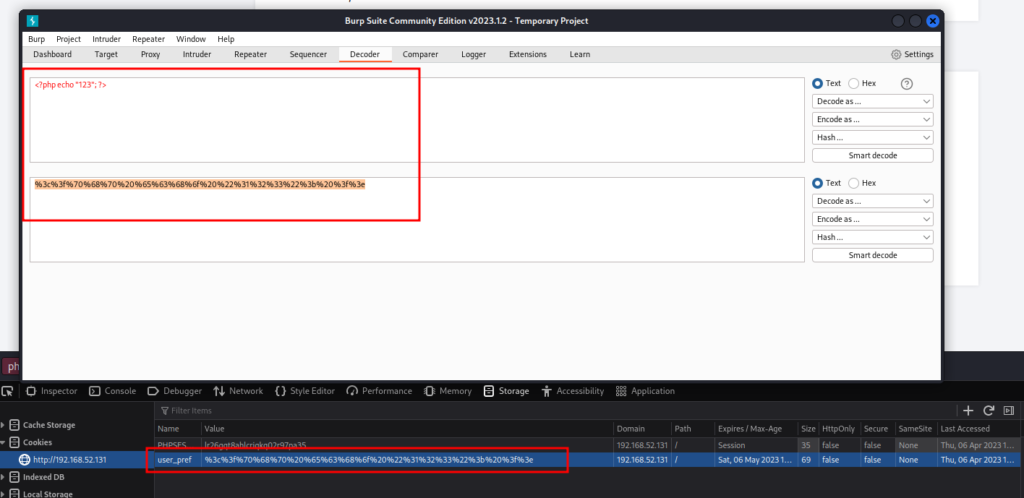Sort by Expires / Max-Age column header

pos(756,429)
